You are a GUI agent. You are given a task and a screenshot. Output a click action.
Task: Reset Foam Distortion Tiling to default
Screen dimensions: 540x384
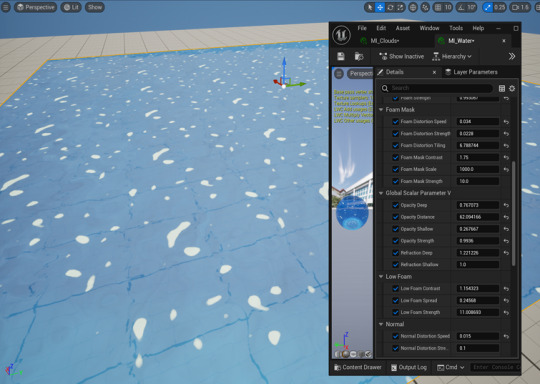point(506,146)
